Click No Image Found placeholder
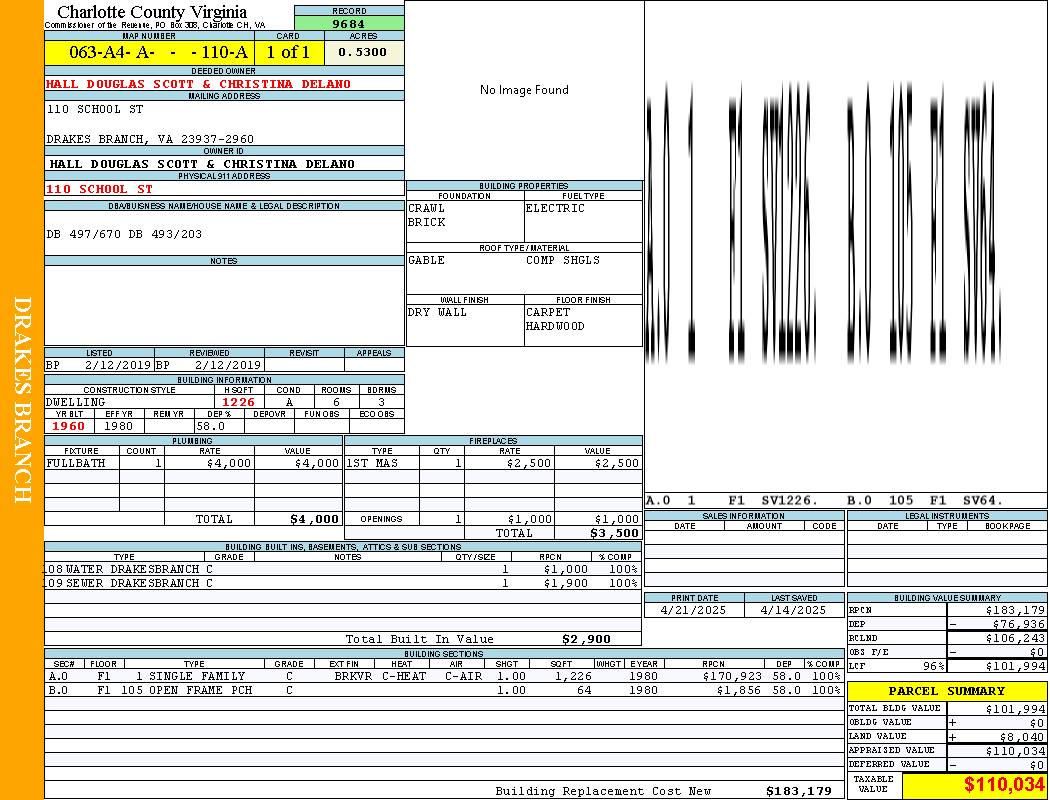This screenshot has height=800, width=1050. [x=524, y=90]
